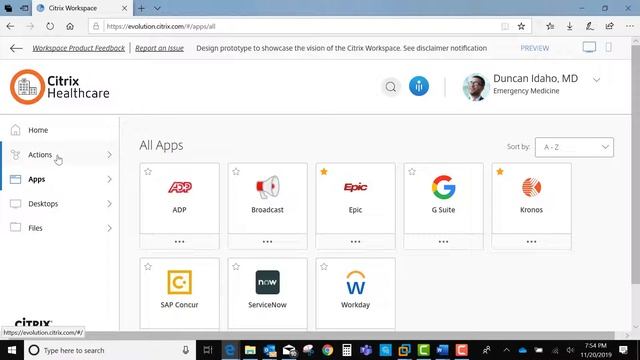Unfavorite the Epic app star
Screen dimensions: 640x360
(x=324, y=172)
